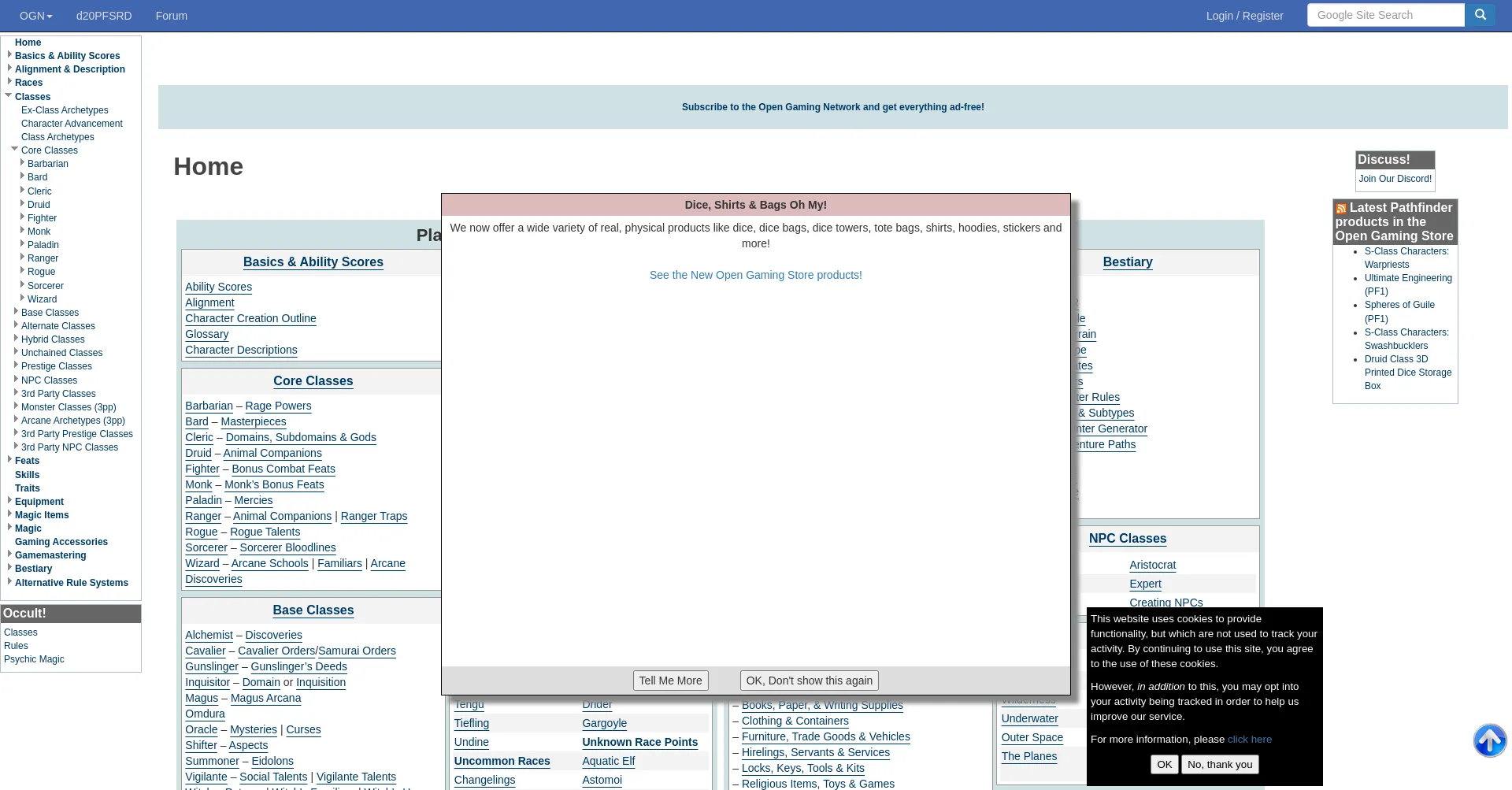Viewport: 1512px width, 790px height.
Task: Open the New Open Gaming Store products link
Action: click(755, 275)
